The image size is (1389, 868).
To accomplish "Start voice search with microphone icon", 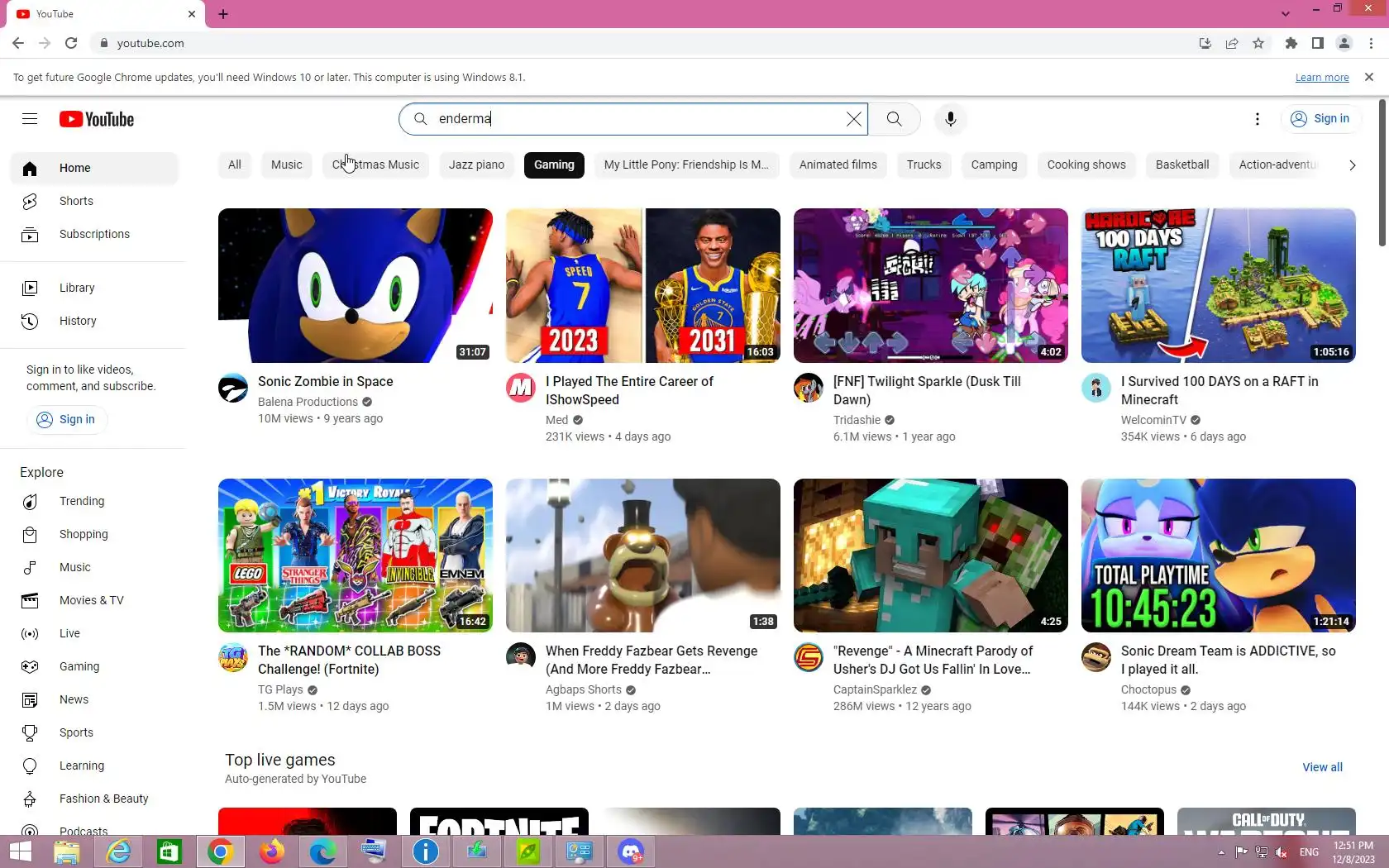I will click(x=951, y=119).
